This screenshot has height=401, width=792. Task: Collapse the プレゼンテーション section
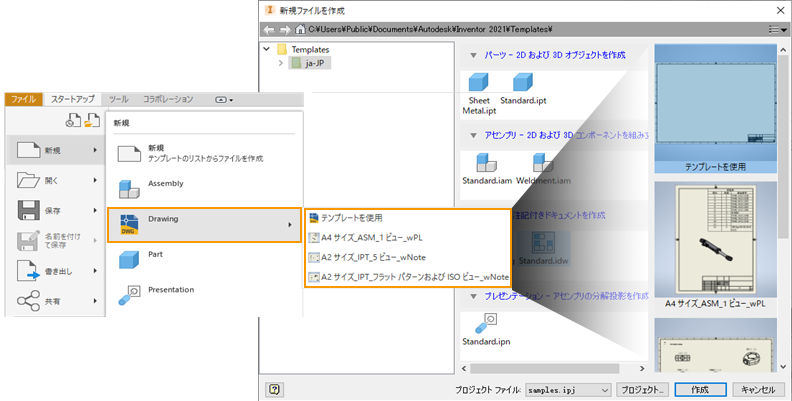point(473,296)
